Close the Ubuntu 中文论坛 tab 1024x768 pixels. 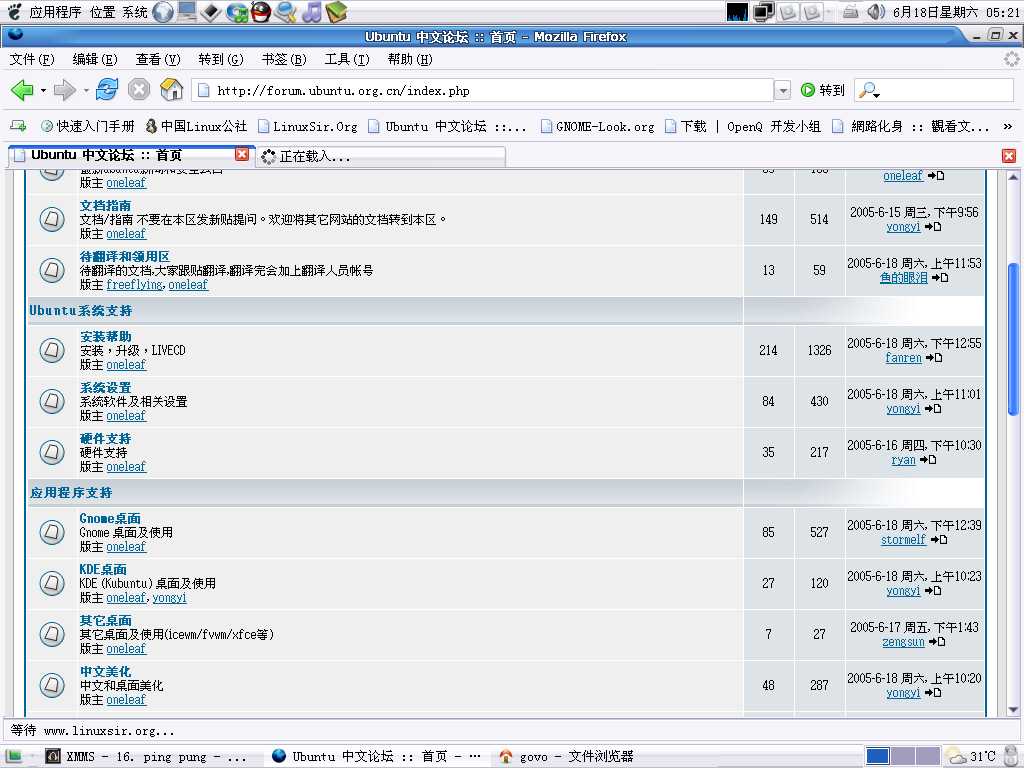[x=242, y=154]
